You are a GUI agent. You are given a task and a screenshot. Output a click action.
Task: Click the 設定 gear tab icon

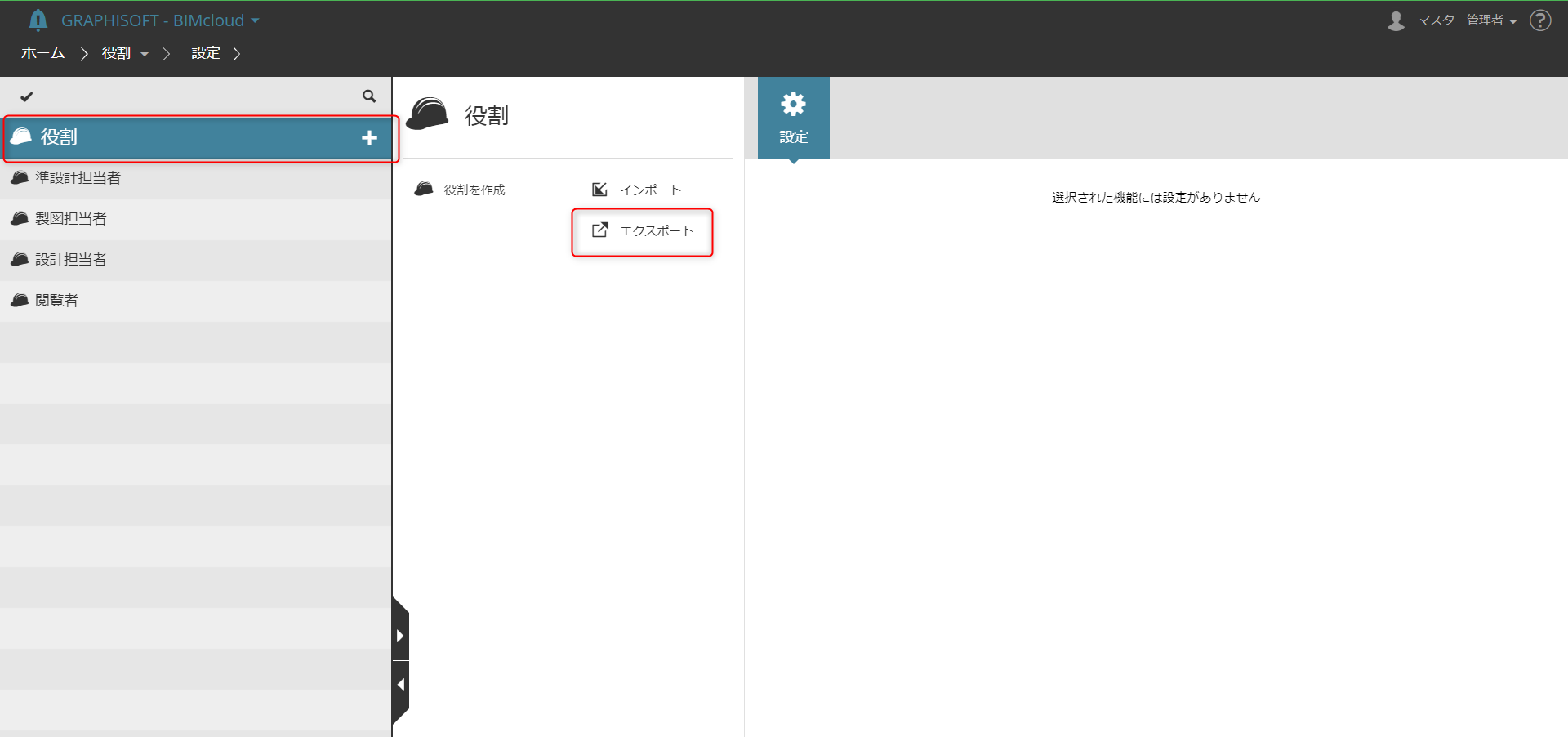tap(794, 104)
